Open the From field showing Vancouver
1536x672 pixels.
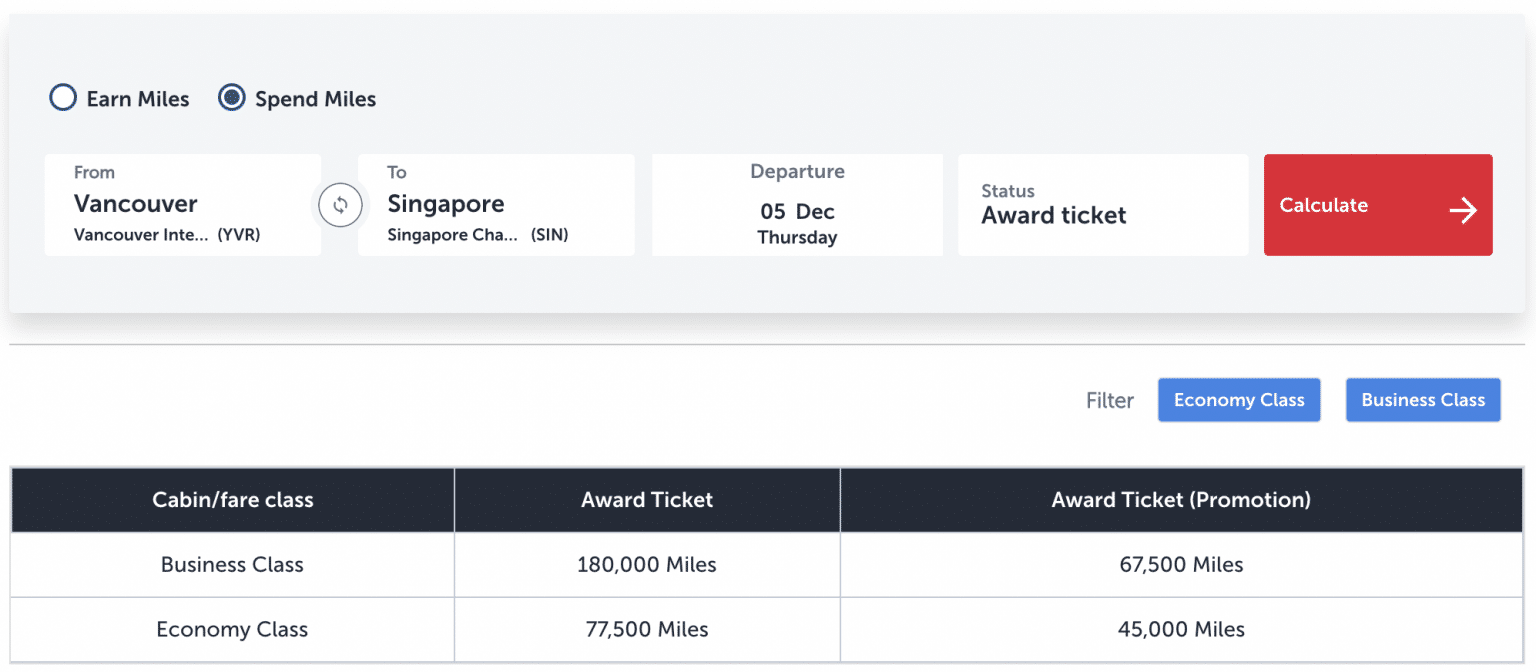182,204
